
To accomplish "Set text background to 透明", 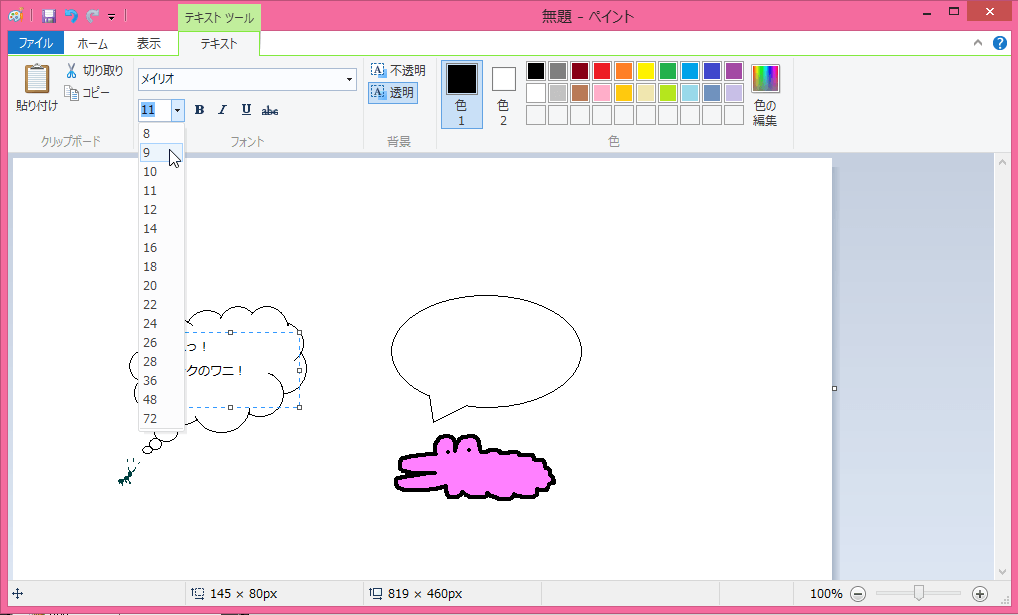I will click(393, 93).
